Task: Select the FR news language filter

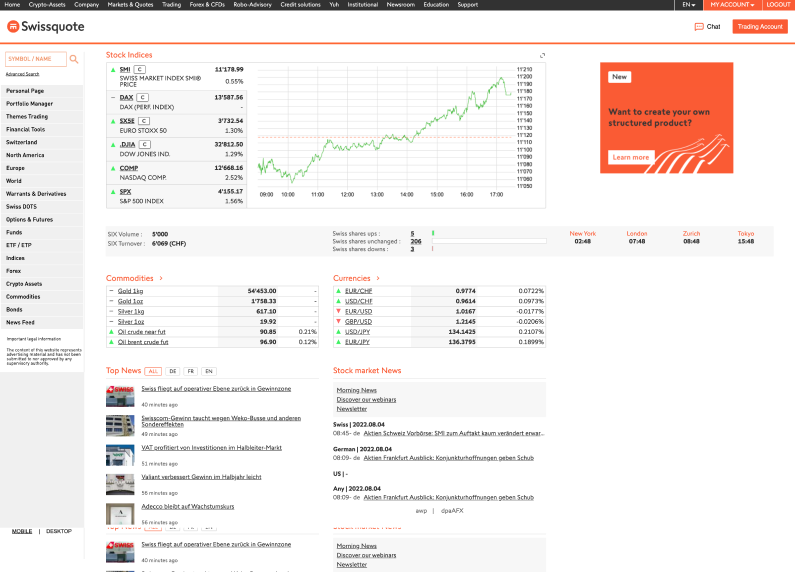Action: [191, 371]
